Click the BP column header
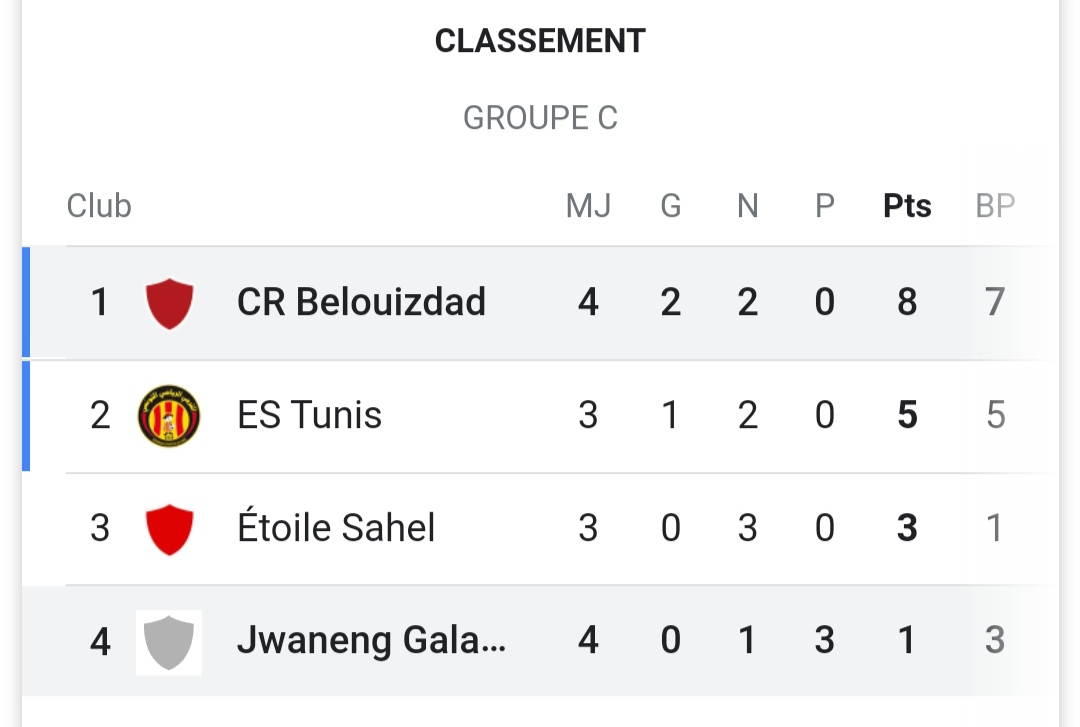 coord(995,206)
